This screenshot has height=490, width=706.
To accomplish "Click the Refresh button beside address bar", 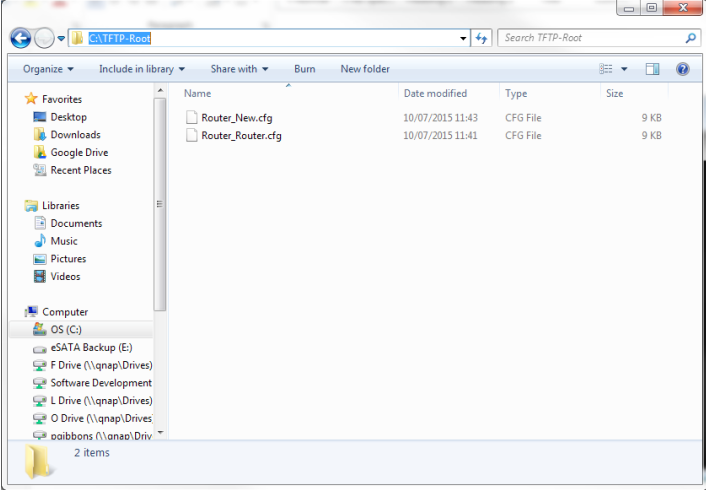I will [481, 38].
